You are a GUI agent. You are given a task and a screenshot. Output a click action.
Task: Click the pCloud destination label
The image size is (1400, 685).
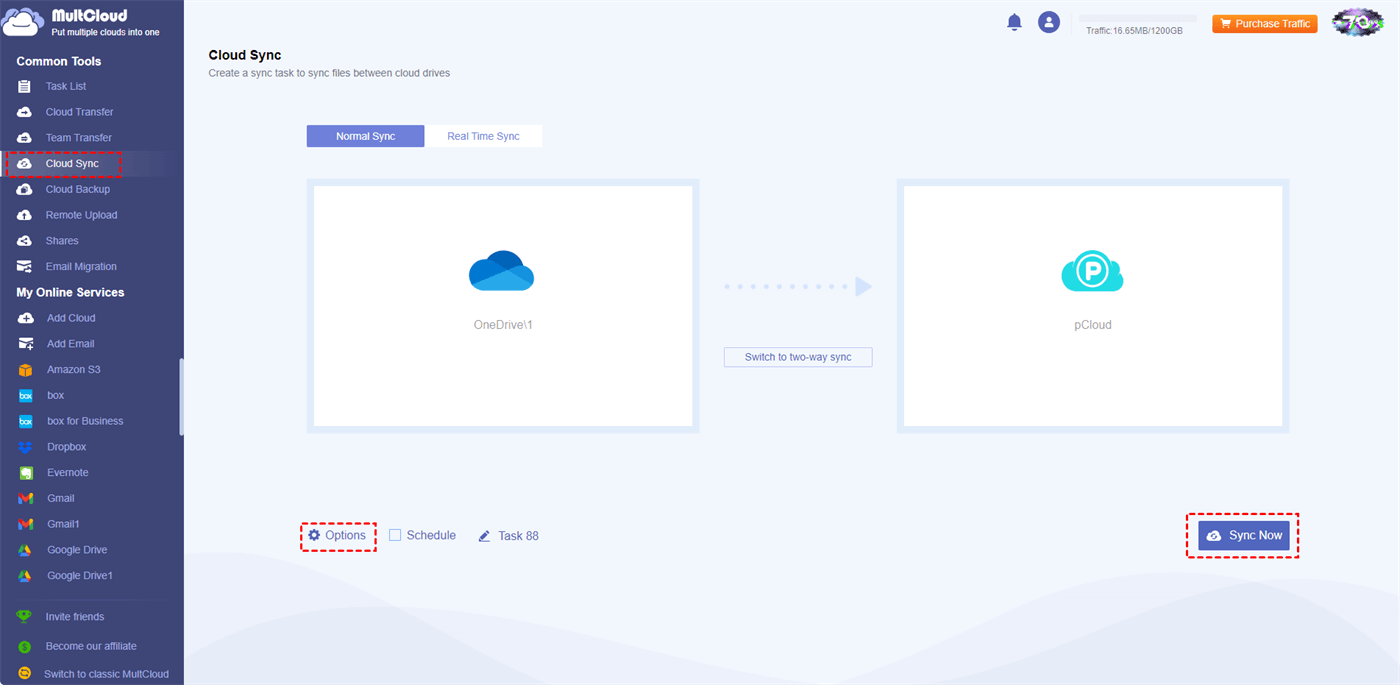[1093, 325]
